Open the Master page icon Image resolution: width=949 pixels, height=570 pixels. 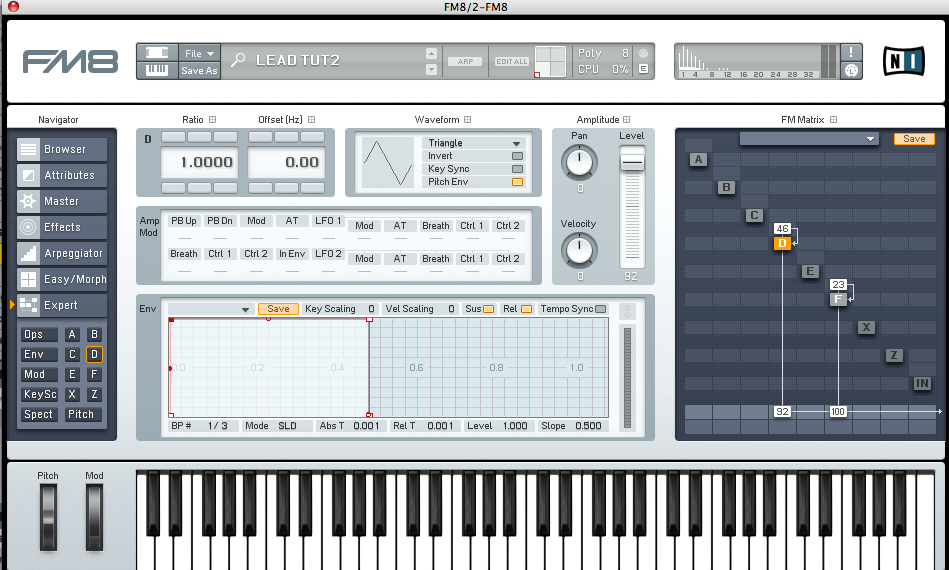[x=28, y=201]
